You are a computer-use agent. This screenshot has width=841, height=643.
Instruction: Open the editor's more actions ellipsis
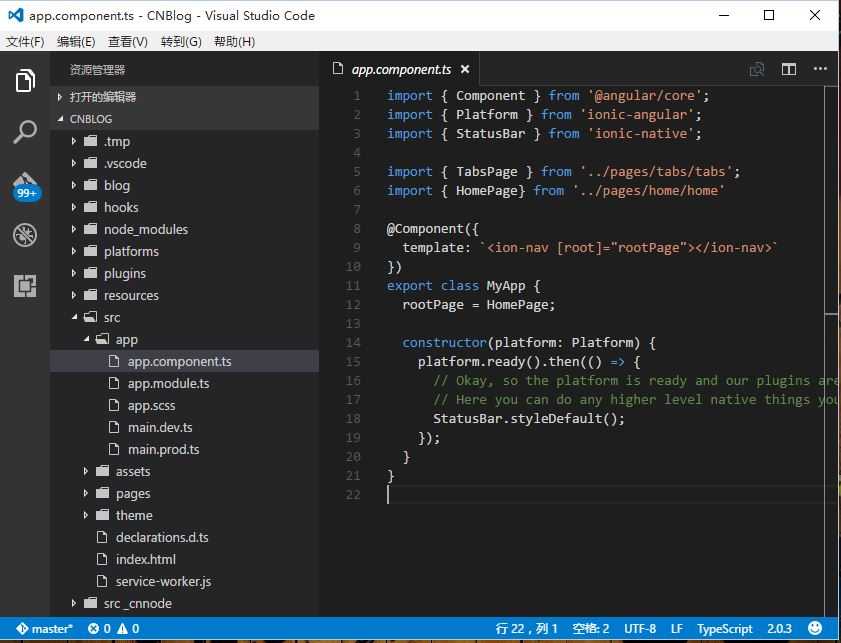click(820, 69)
